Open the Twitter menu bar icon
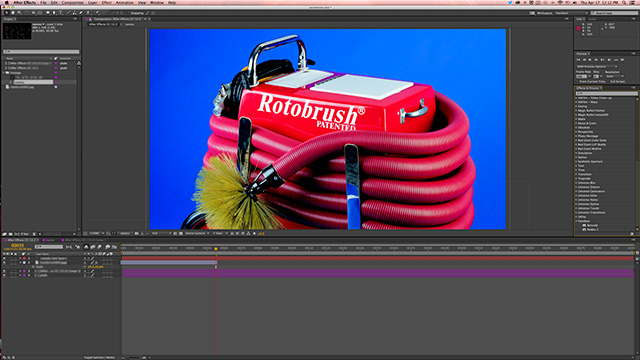The image size is (640, 360). (x=510, y=2)
